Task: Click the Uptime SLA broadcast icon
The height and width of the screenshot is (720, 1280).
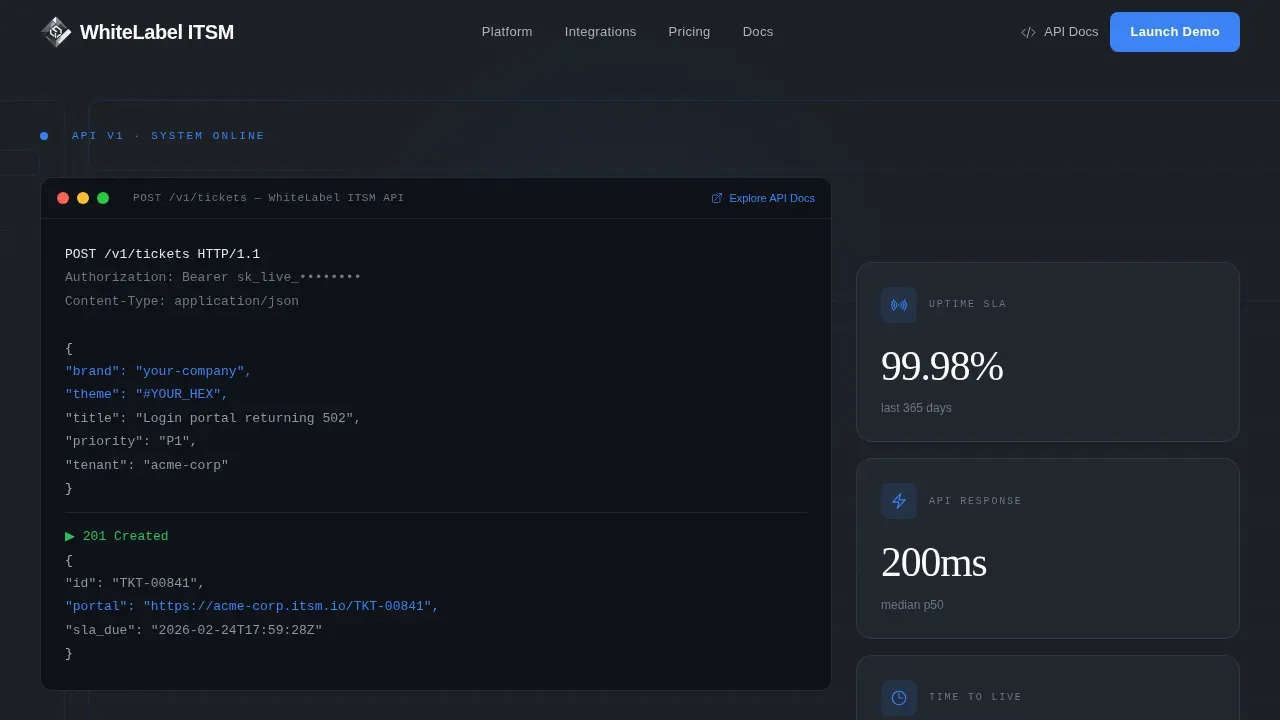Action: pyautogui.click(x=899, y=305)
